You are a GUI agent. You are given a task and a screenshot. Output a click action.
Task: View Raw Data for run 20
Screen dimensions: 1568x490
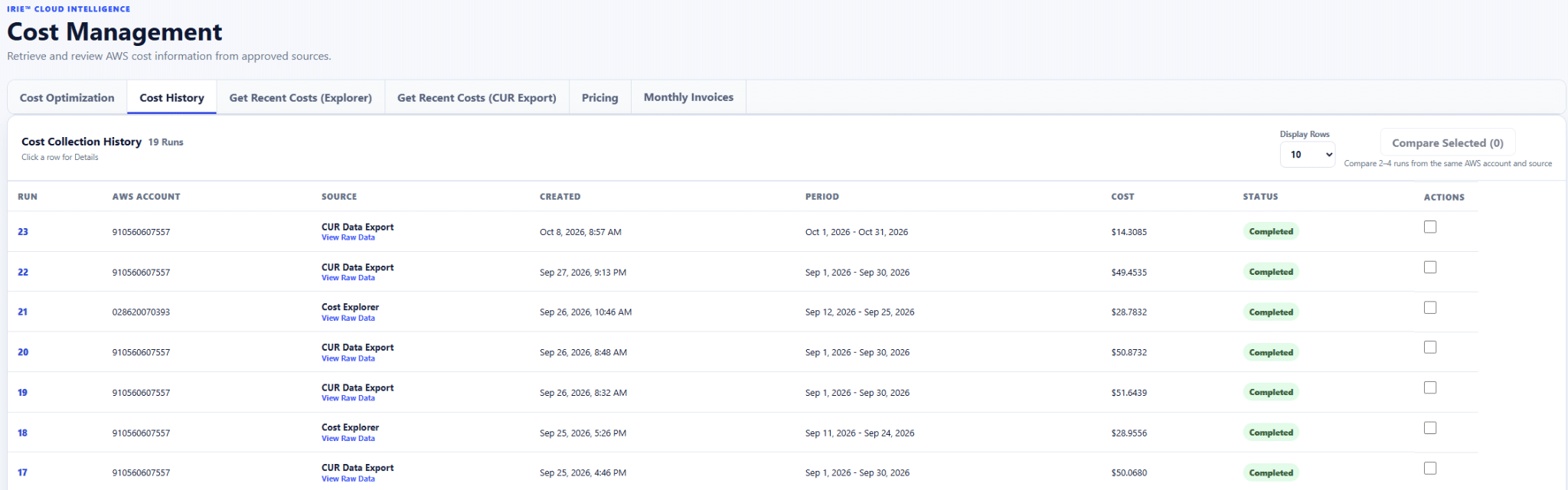[x=348, y=358]
